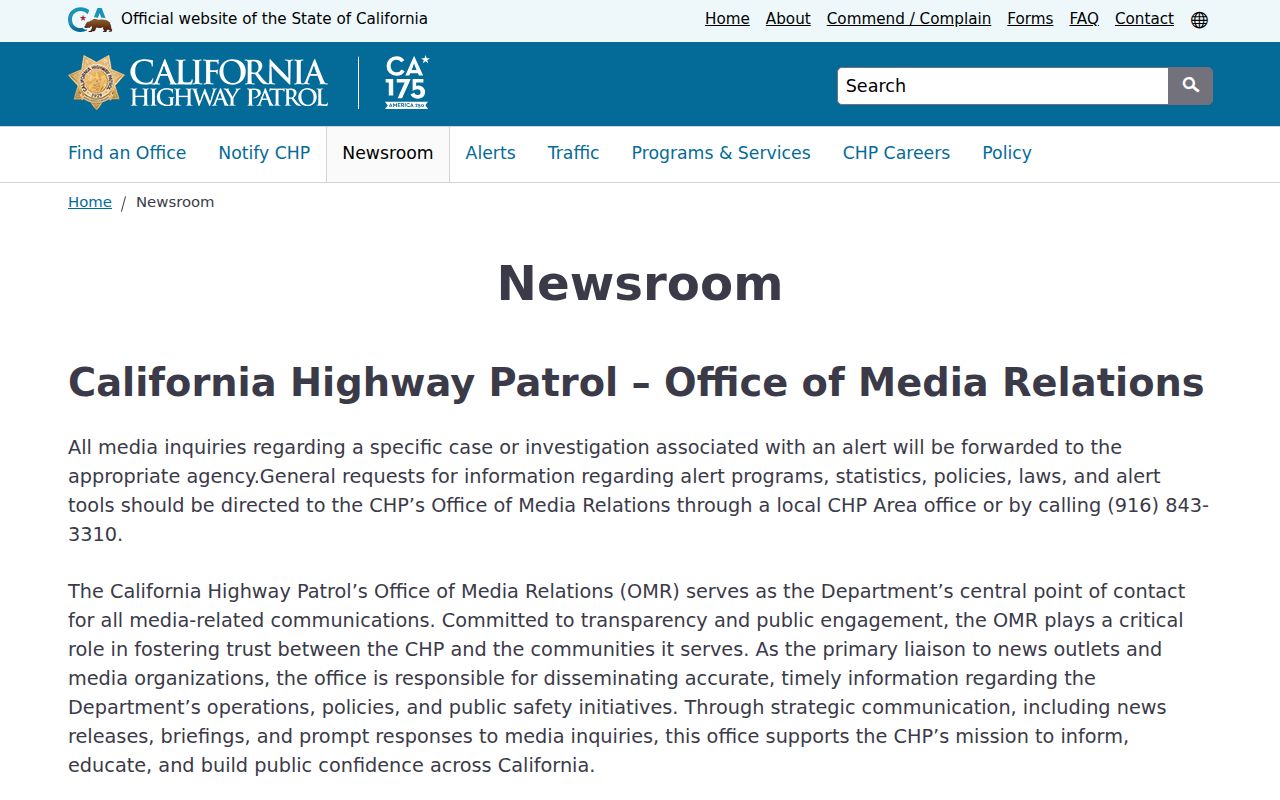Open the FAQ link

[1084, 19]
